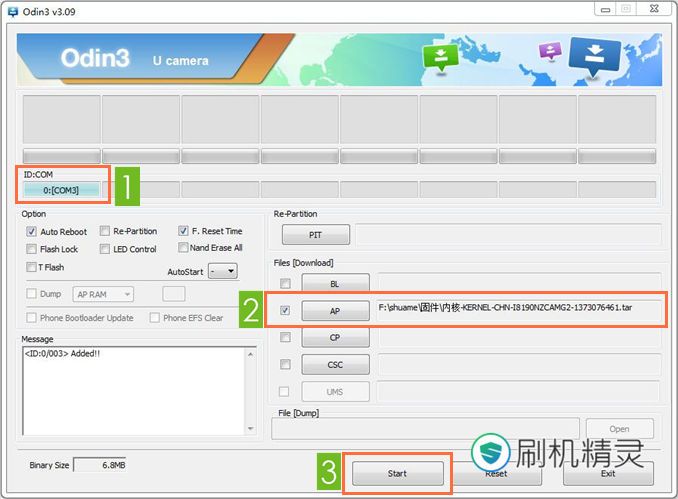The width and height of the screenshot is (678, 499).
Task: Click the Start button
Action: click(397, 473)
